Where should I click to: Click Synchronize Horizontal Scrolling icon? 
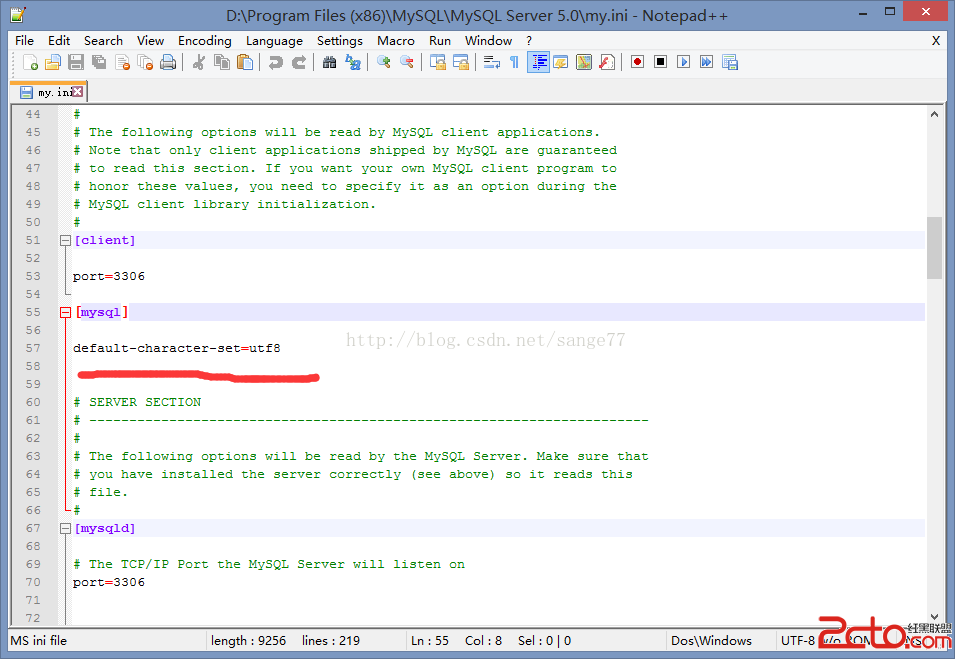click(460, 62)
